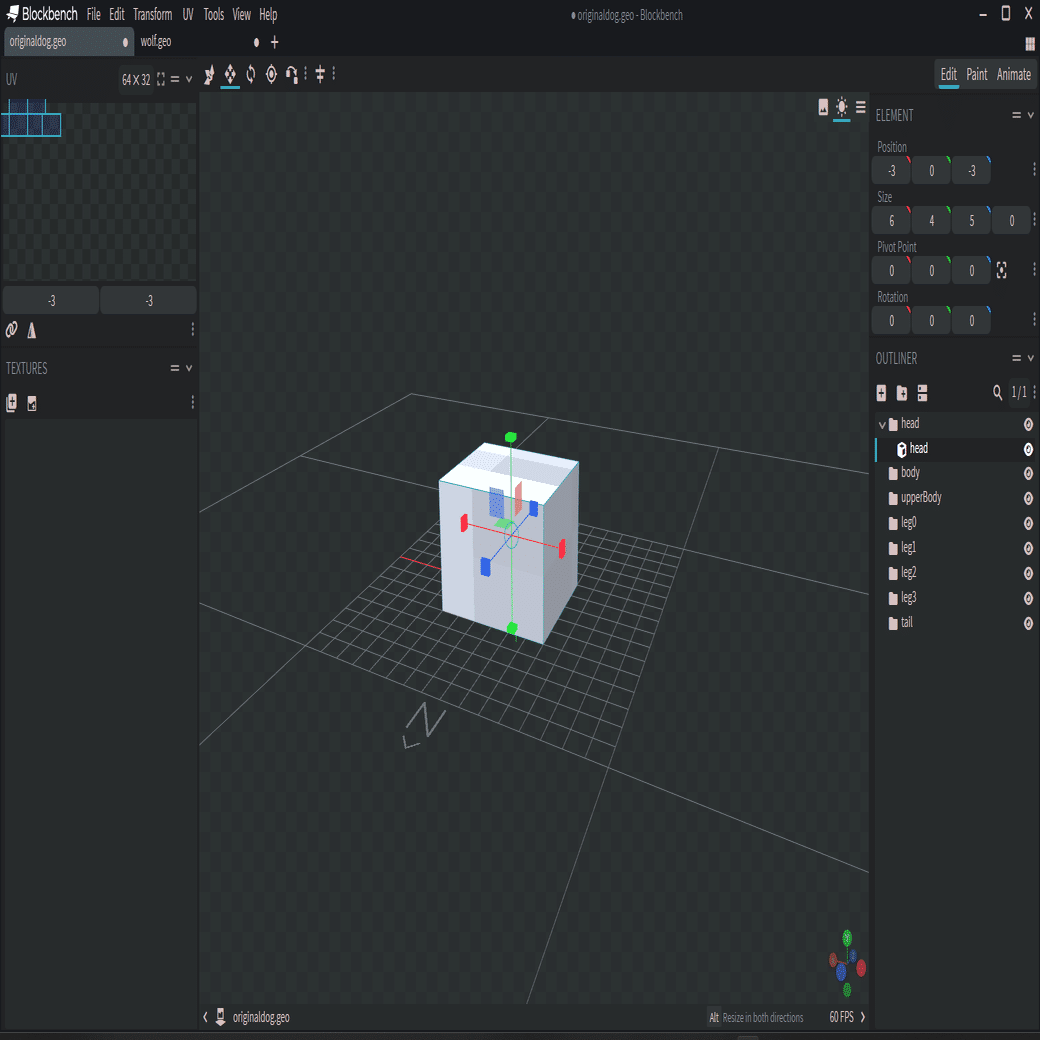The width and height of the screenshot is (1040, 1040).
Task: Click the green Y-axis handle atop the cube
Action: pyautogui.click(x=510, y=437)
